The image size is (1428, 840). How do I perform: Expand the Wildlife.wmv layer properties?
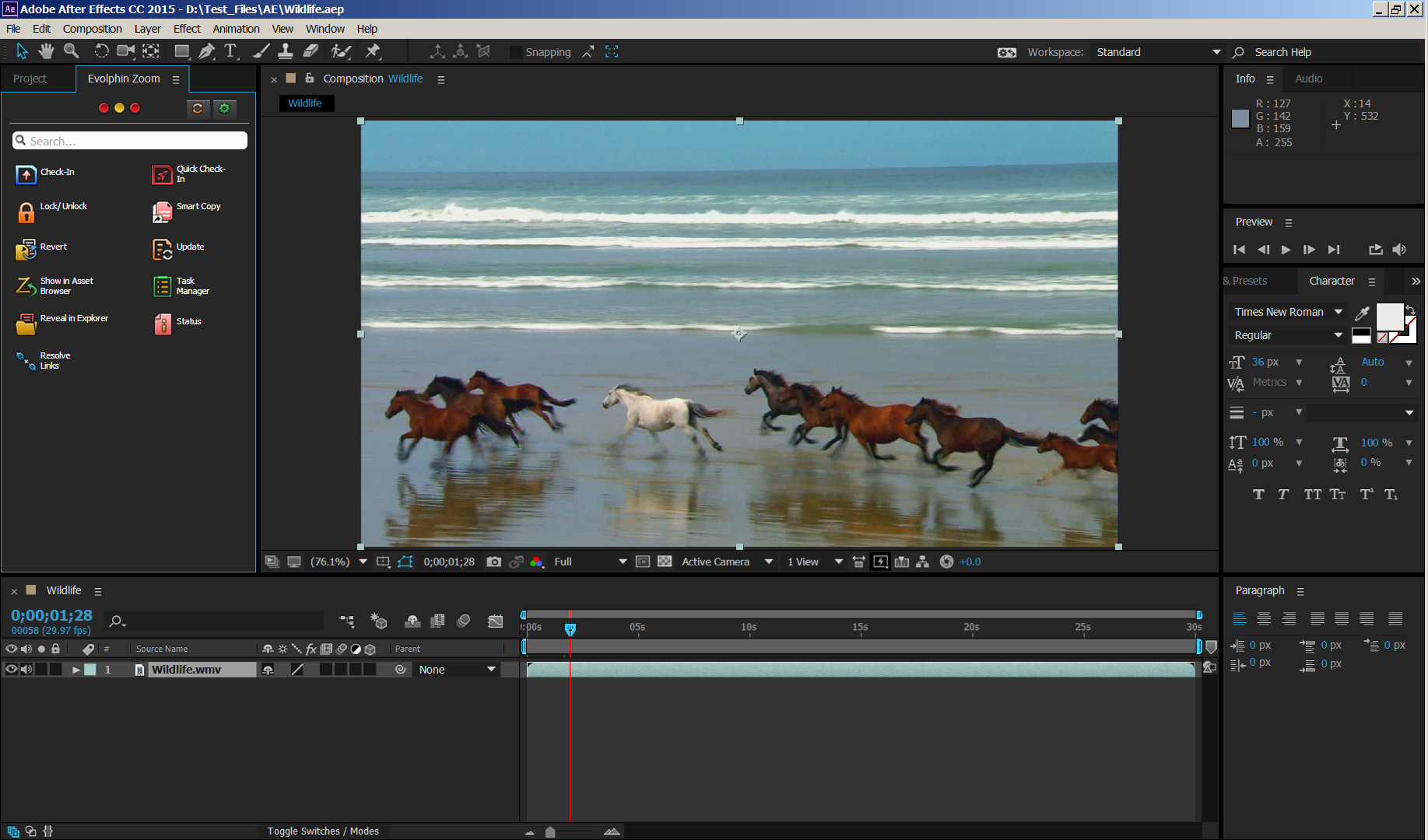pos(75,670)
